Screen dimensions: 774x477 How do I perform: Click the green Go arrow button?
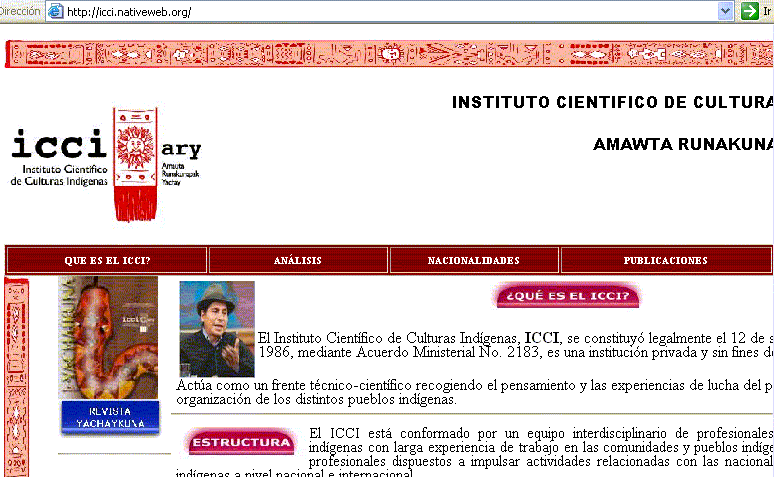click(x=749, y=11)
